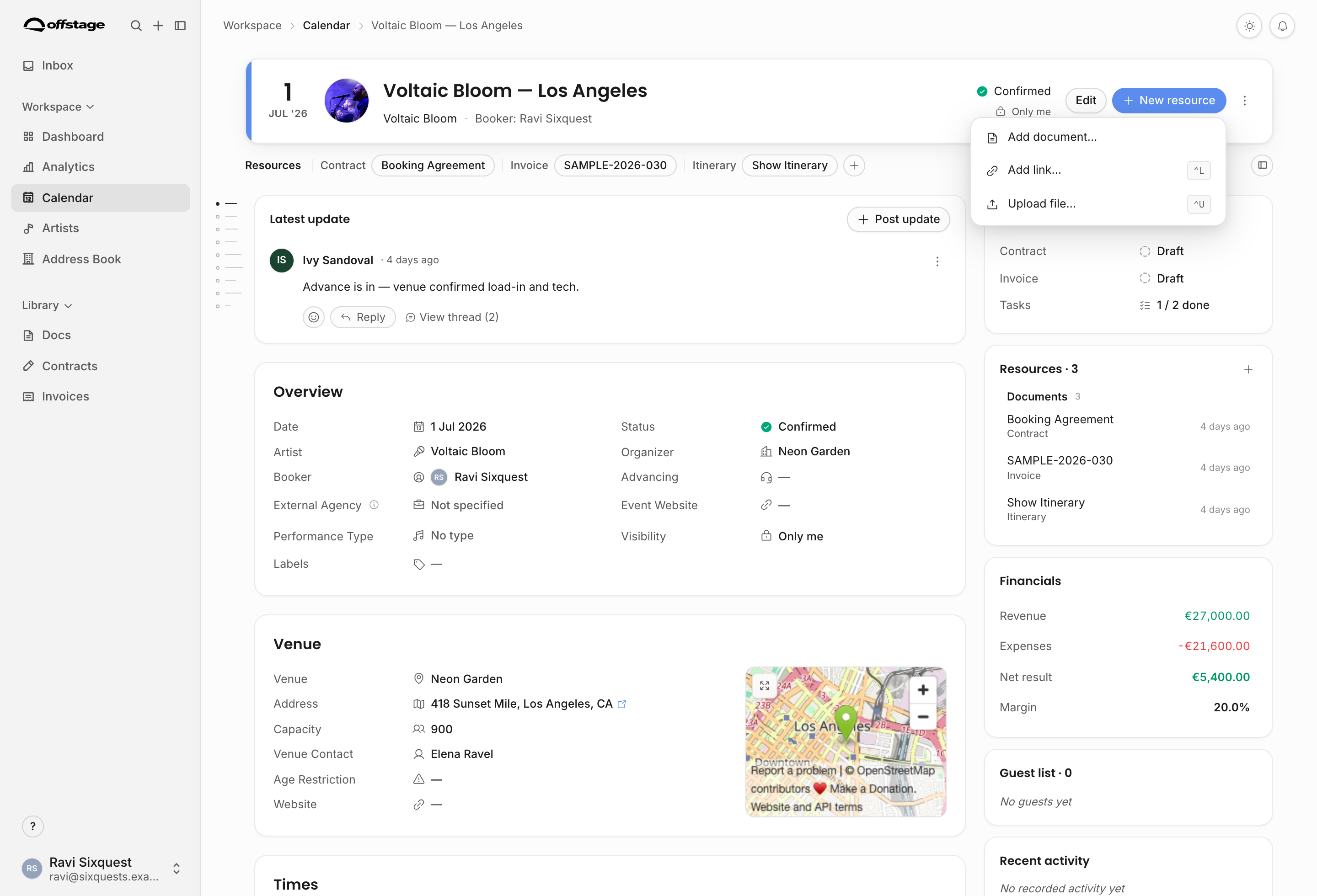The image size is (1317, 896).
Task: Click Workspace breadcrumb
Action: [252, 26]
